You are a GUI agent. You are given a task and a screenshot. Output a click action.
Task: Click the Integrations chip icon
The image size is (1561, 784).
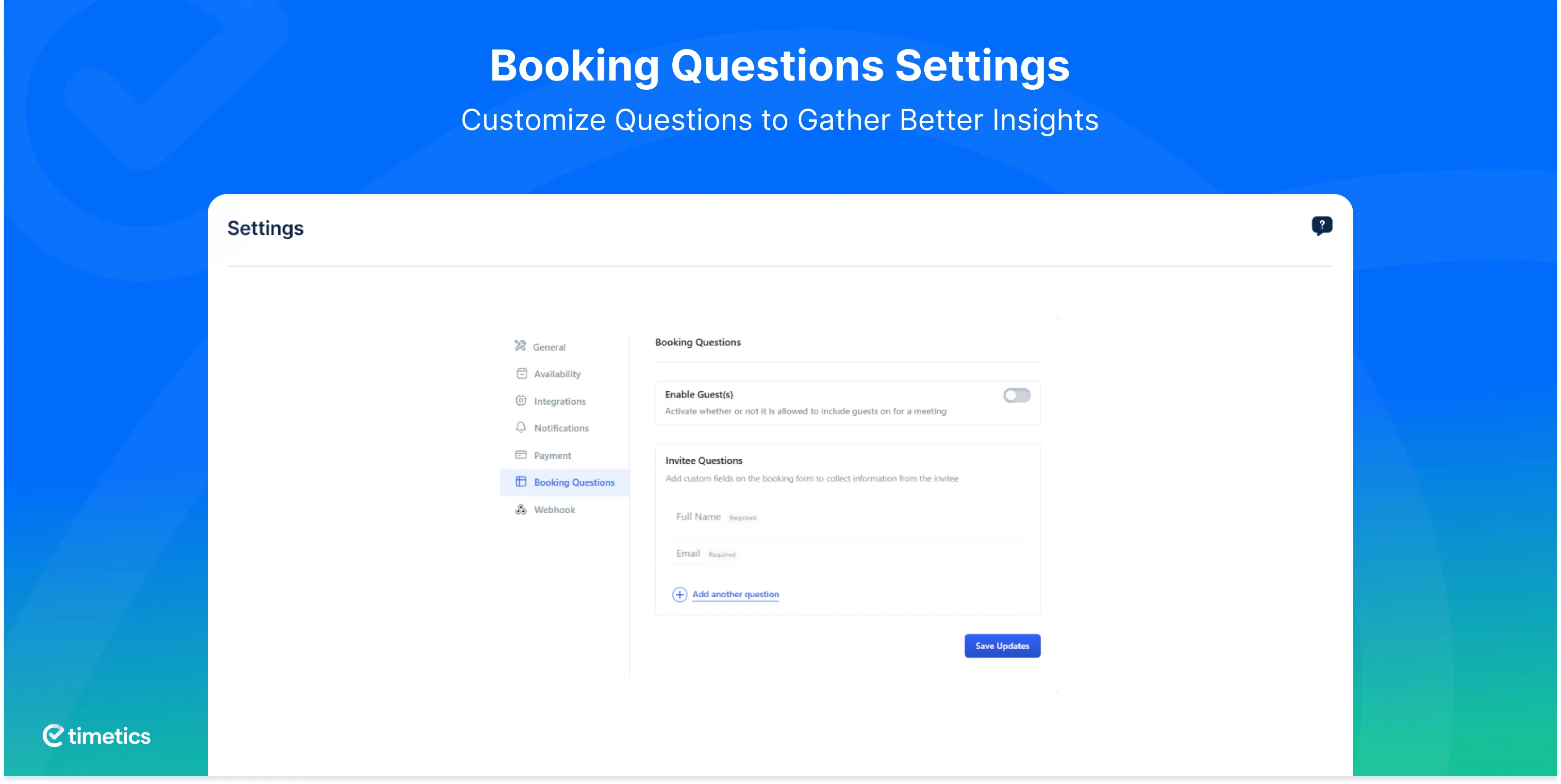[520, 400]
